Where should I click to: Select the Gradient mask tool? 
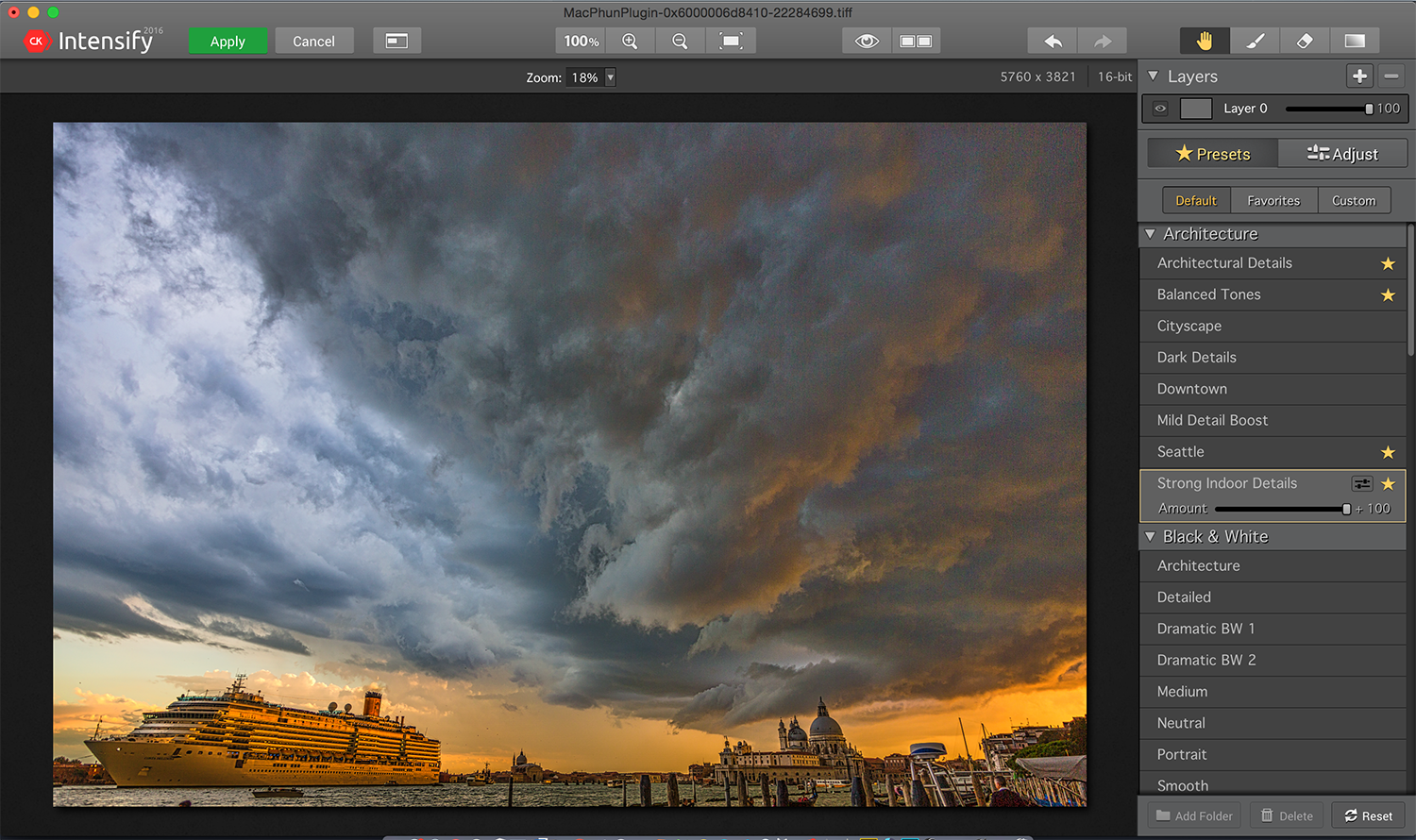(x=1355, y=41)
